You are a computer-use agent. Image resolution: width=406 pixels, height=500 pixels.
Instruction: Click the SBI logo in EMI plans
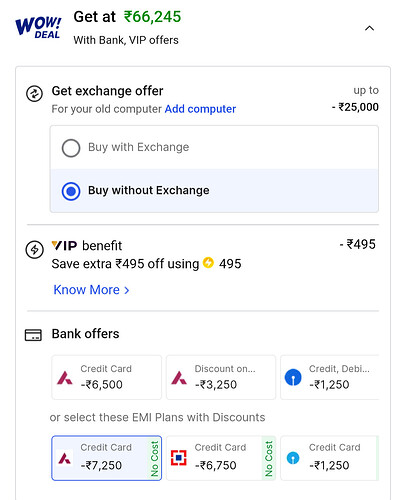(293, 458)
